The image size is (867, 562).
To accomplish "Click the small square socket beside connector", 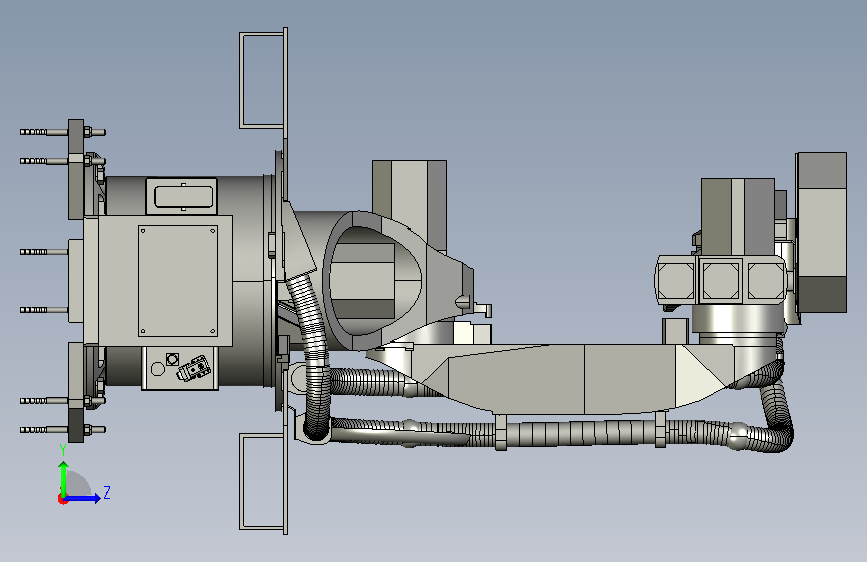I will 173,359.
